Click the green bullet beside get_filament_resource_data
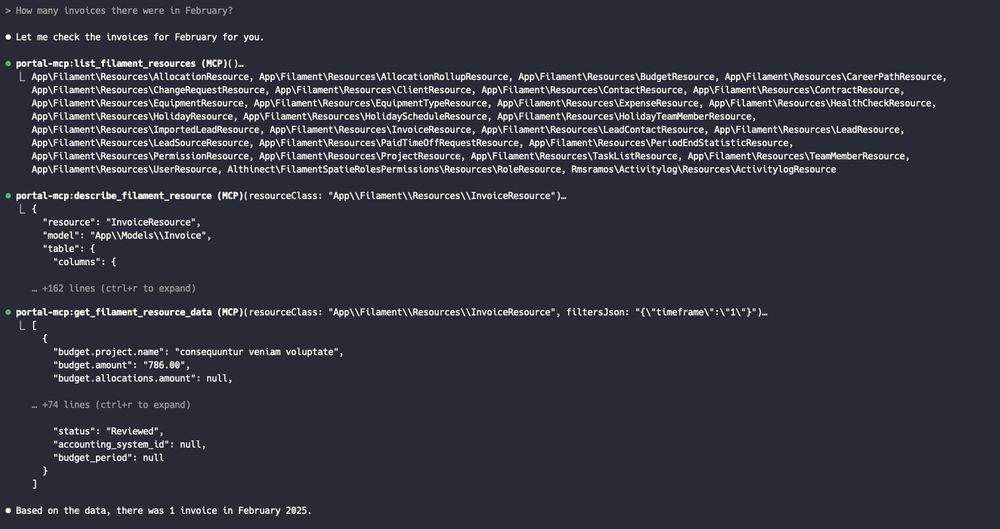The width and height of the screenshot is (1000, 529). [x=8, y=313]
